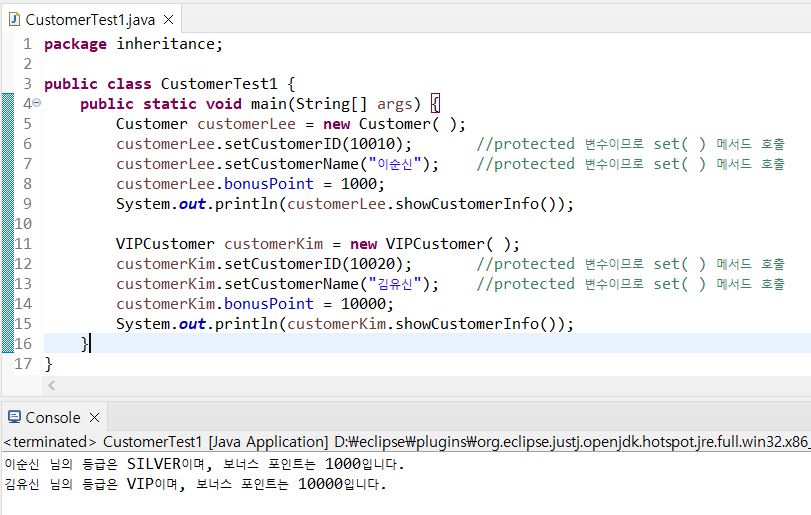This screenshot has width=811, height=515.
Task: Select the CustomerTest1.java editor tab
Action: pyautogui.click(x=91, y=20)
